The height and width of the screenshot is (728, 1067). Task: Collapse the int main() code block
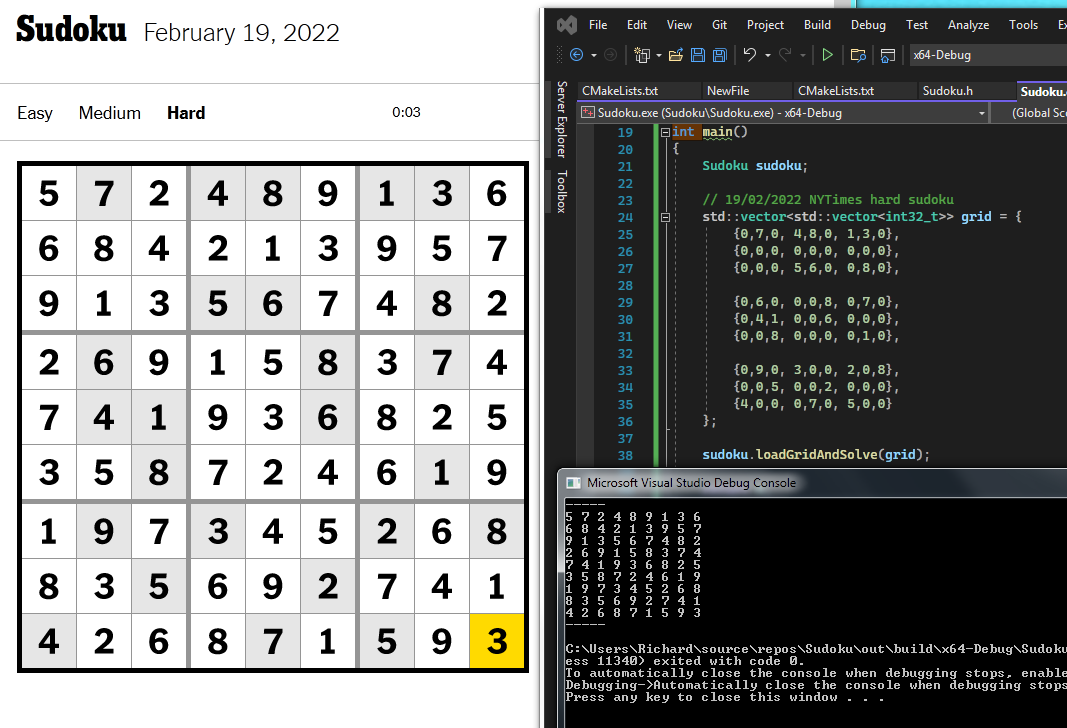(666, 133)
